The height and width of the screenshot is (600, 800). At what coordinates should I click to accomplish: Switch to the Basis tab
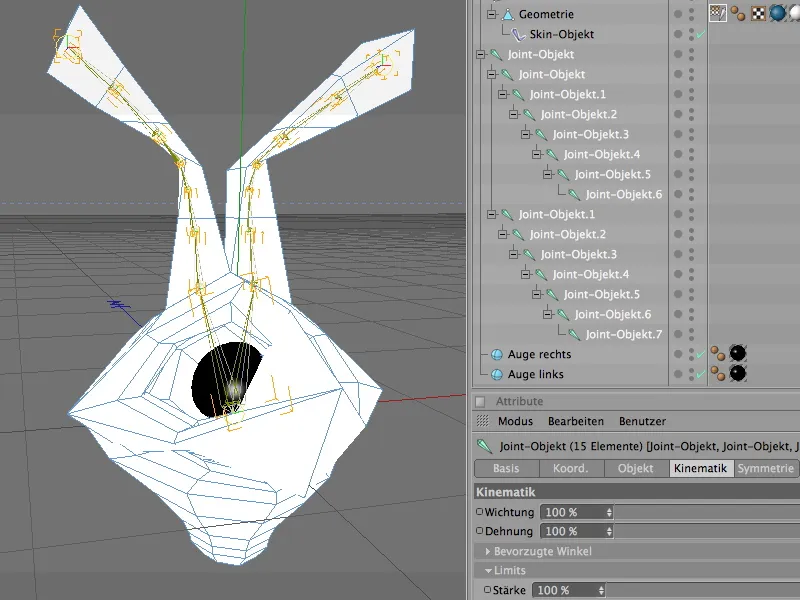pyautogui.click(x=506, y=468)
